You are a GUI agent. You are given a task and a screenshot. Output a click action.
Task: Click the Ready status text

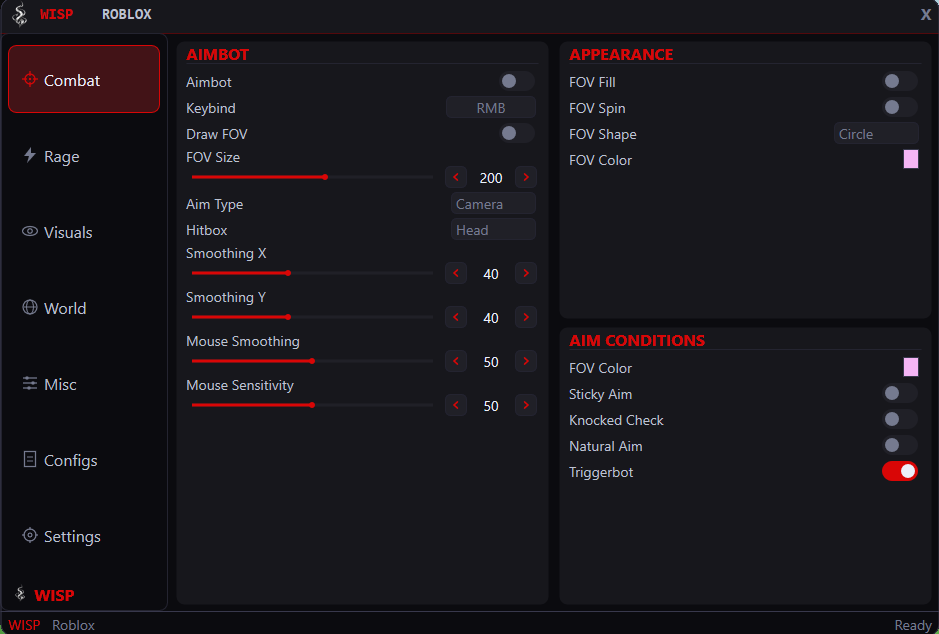pyautogui.click(x=913, y=624)
